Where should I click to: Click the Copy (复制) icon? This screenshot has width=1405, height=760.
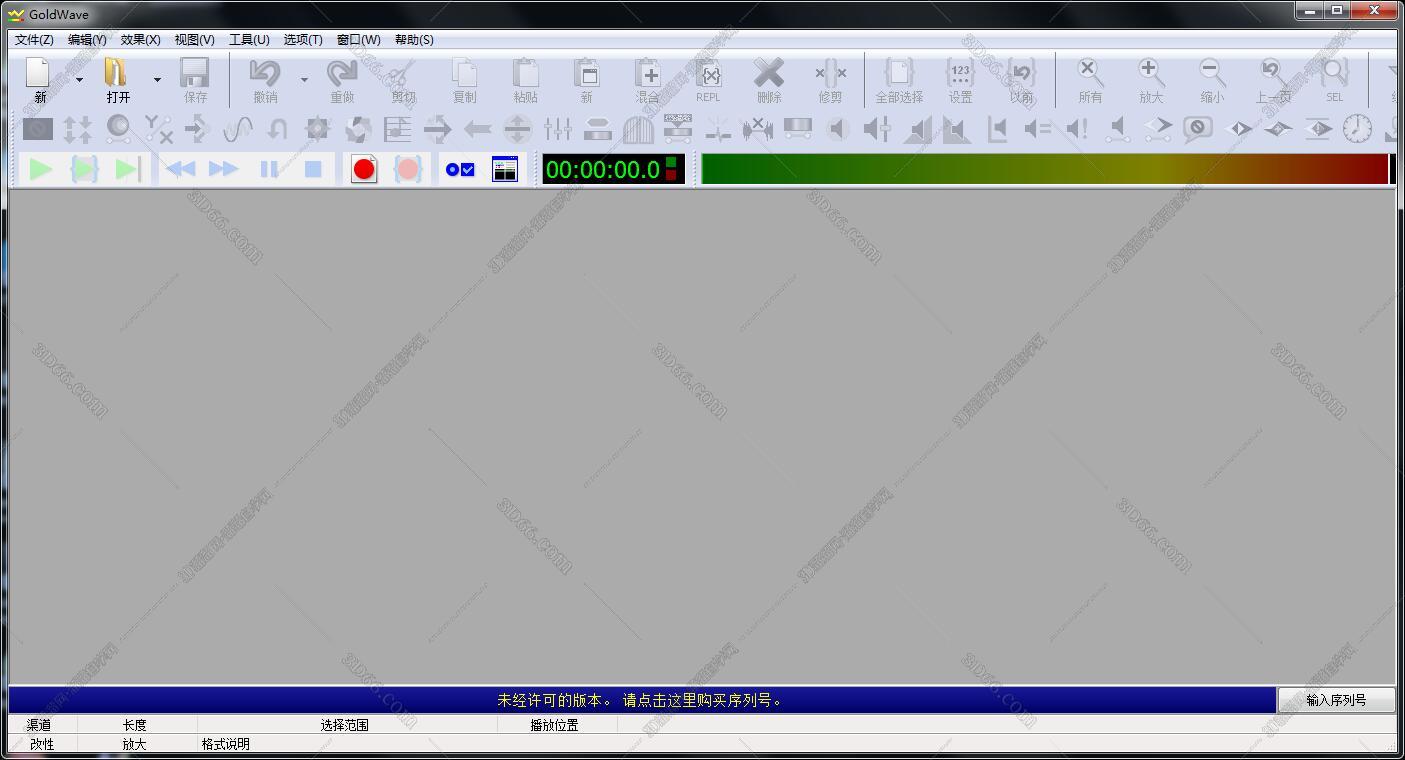point(464,72)
